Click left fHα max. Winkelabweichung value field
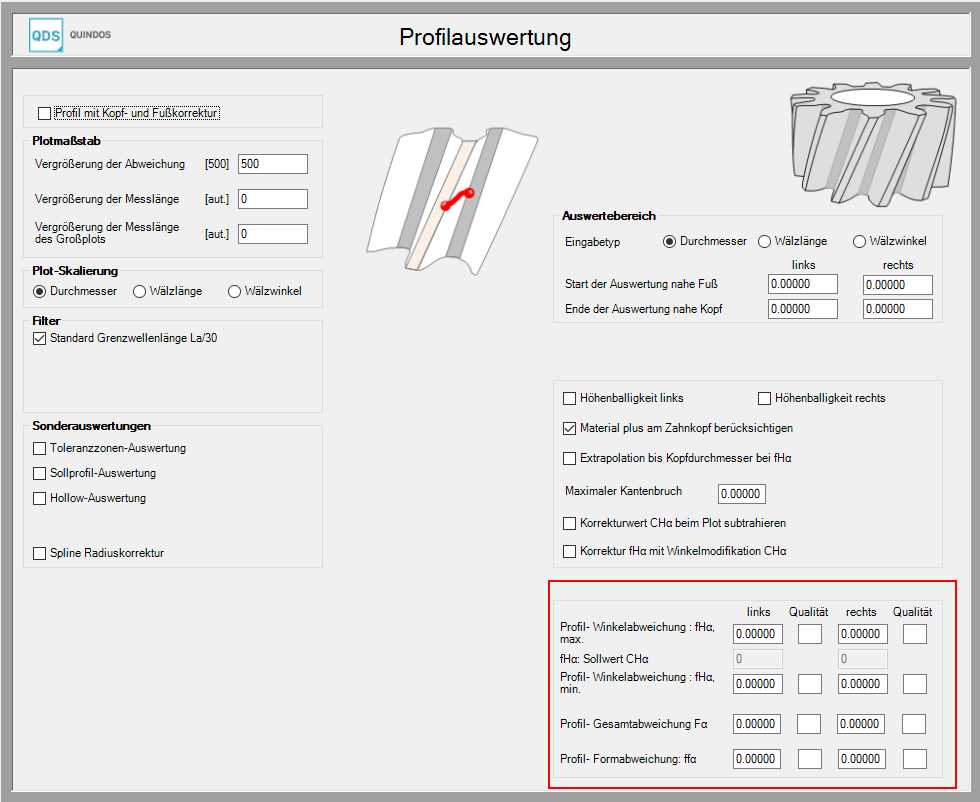The width and height of the screenshot is (980, 802). [x=758, y=634]
